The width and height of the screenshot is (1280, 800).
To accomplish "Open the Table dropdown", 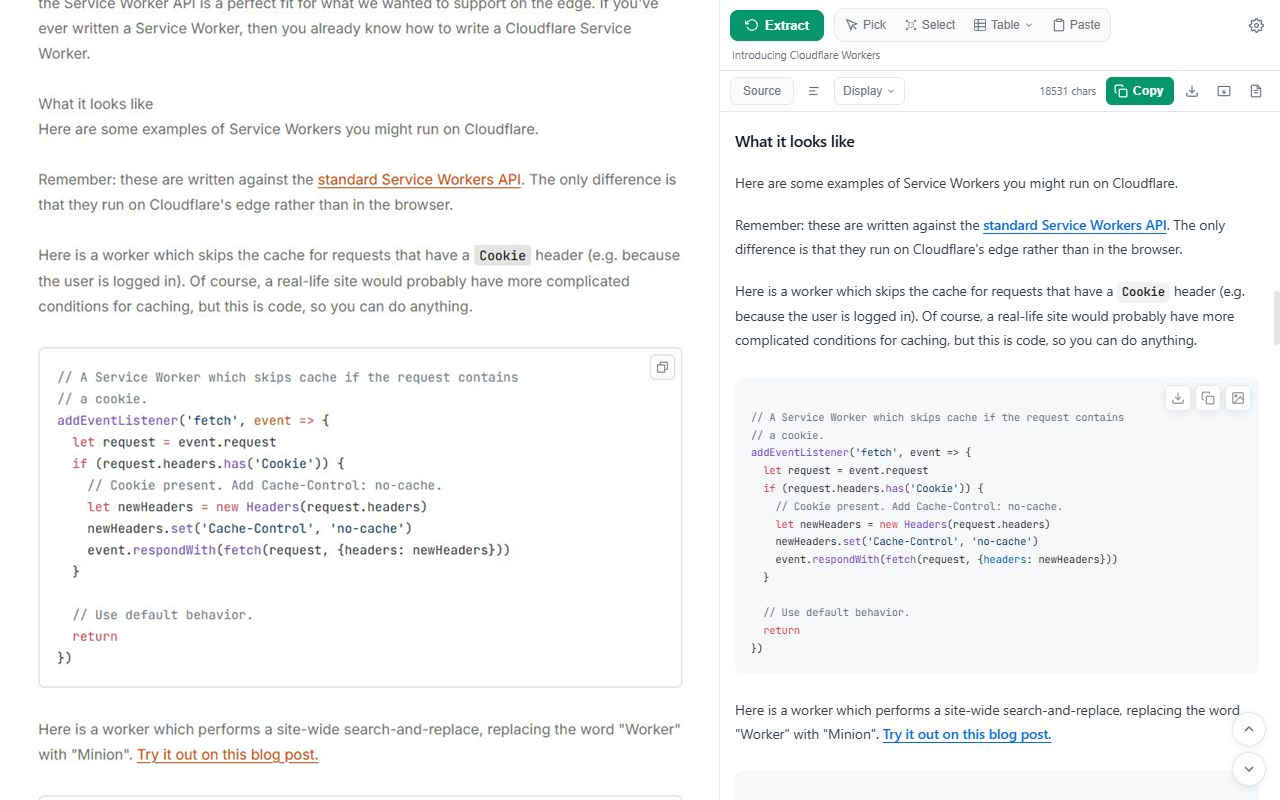I will 1003,25.
